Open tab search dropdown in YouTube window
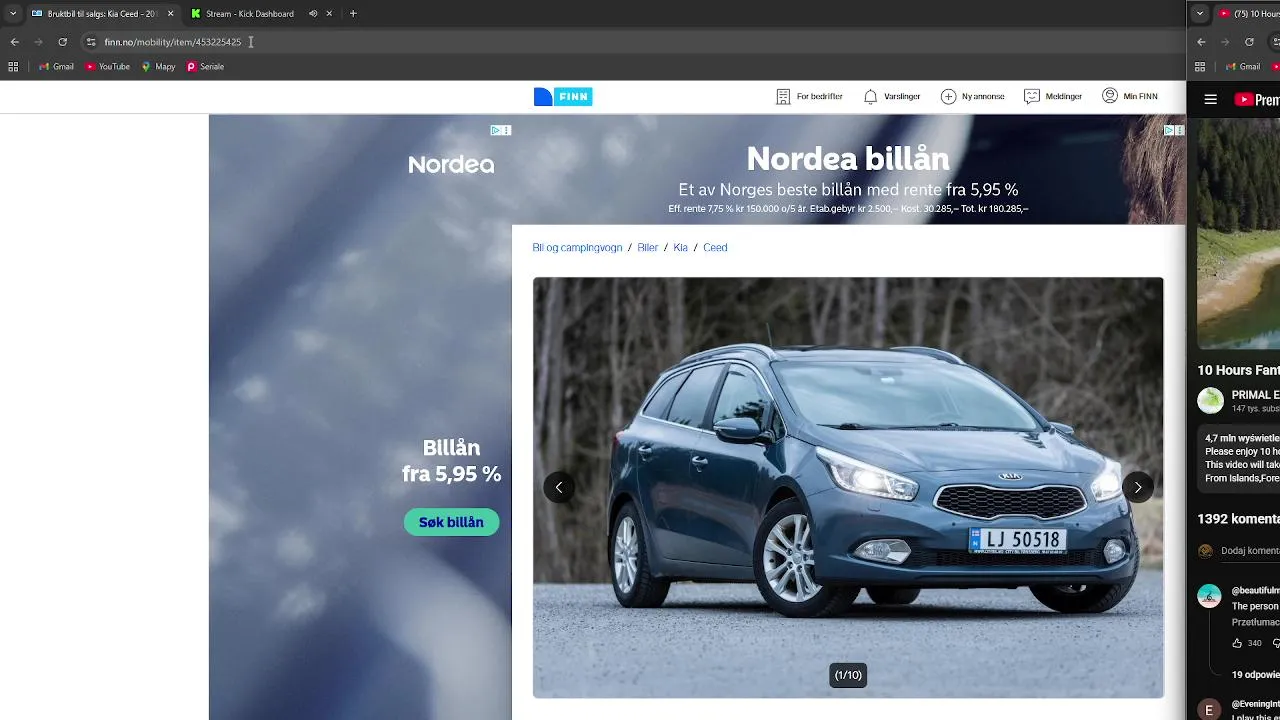The image size is (1280, 720). [x=1200, y=14]
